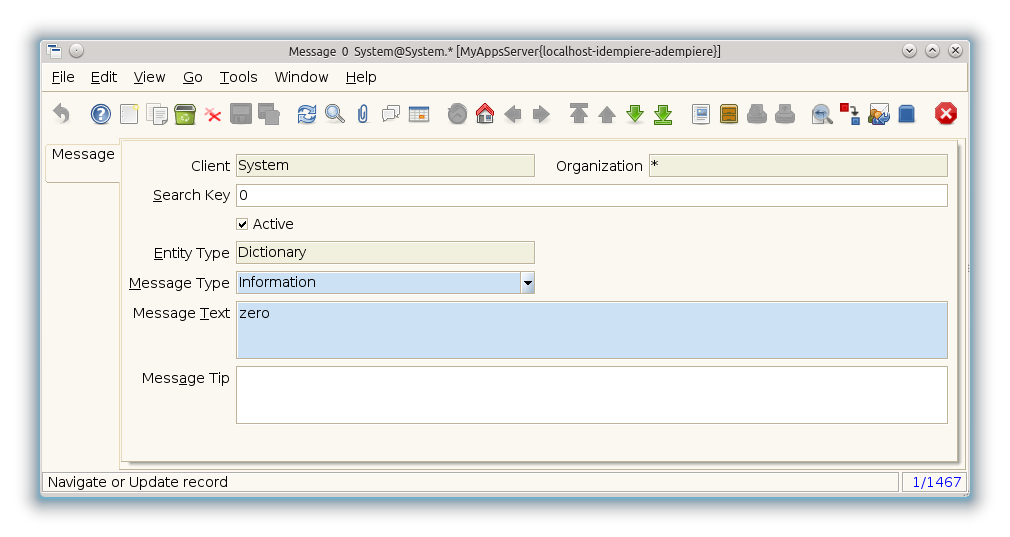Screen dimensions: 1010x537
Task: Open the Window menu
Action: point(301,77)
